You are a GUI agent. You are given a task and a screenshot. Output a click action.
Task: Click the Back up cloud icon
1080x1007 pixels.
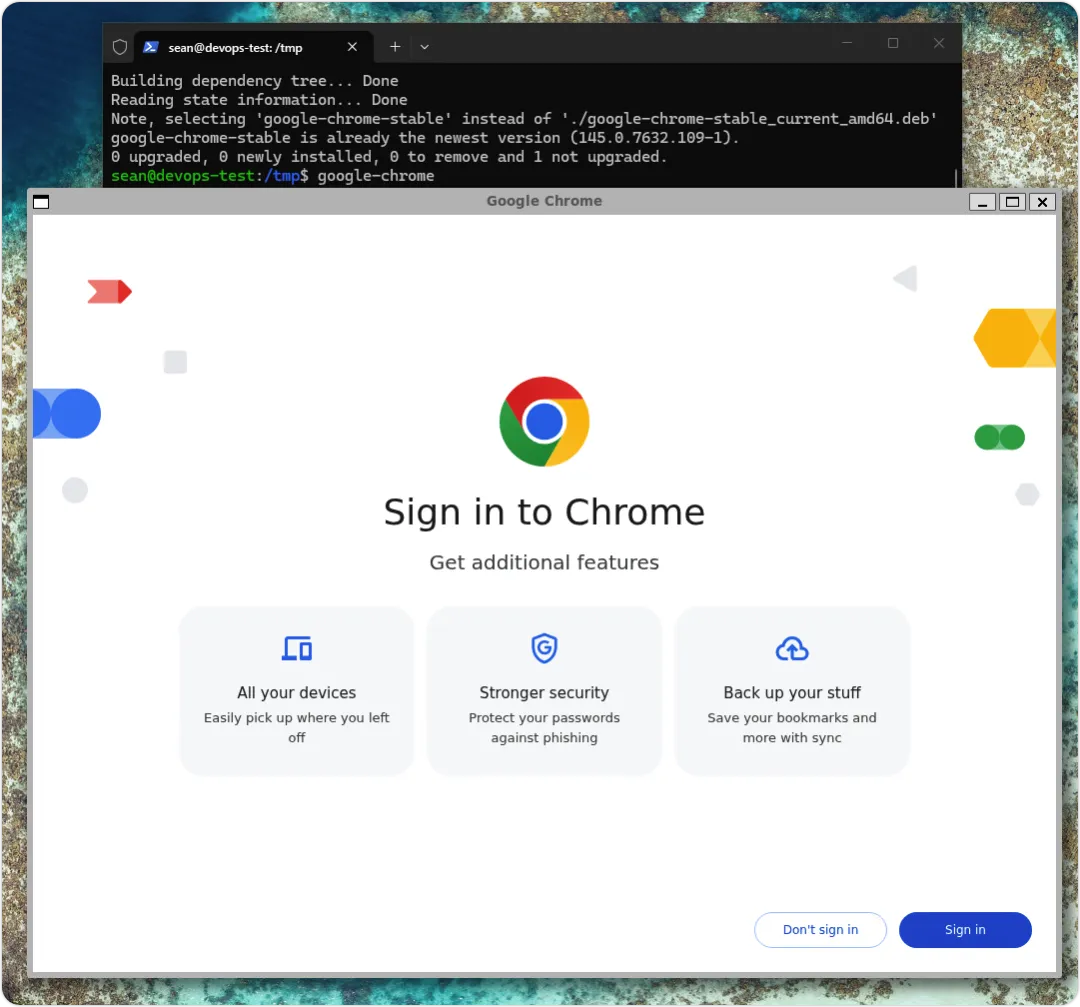(x=791, y=649)
